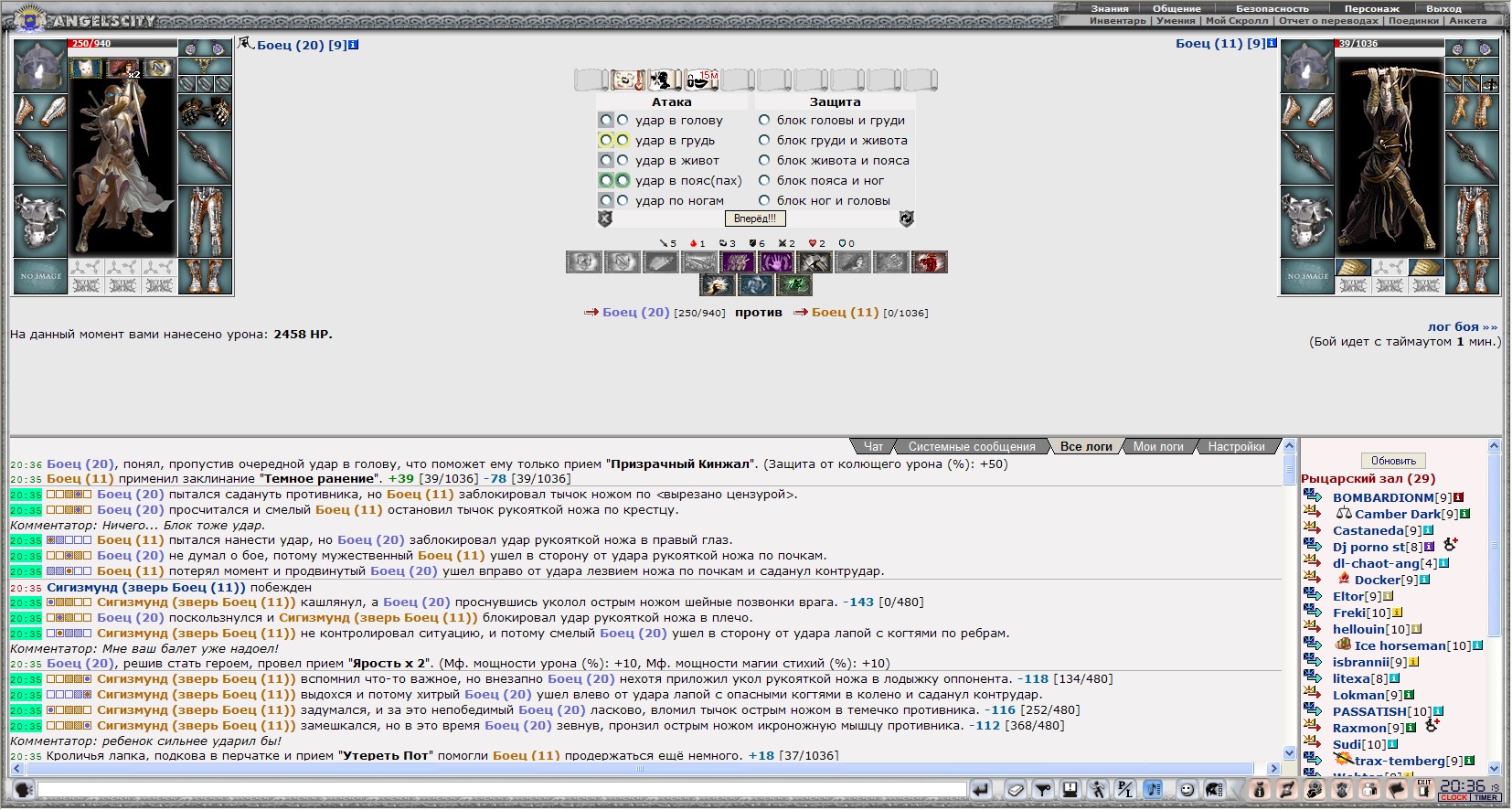The width and height of the screenshot is (1512, 810).
Task: Click the P/L icon in bottom bar
Action: click(x=1125, y=790)
